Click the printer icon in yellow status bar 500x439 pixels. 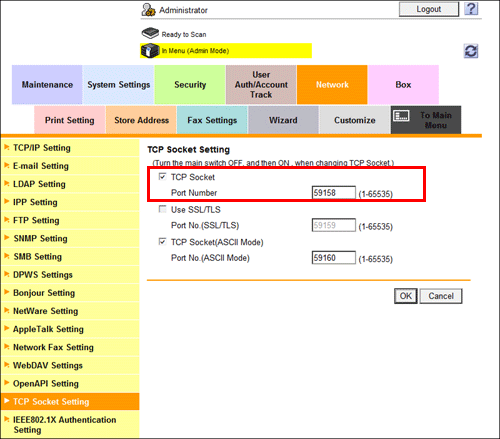pyautogui.click(x=150, y=51)
